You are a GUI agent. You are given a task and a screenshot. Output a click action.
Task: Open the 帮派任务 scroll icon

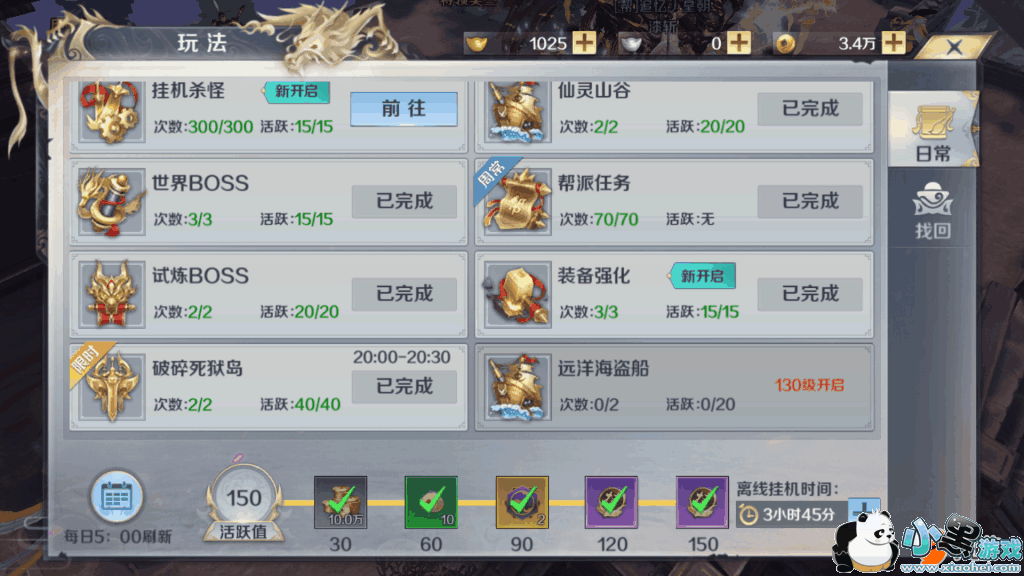[517, 202]
